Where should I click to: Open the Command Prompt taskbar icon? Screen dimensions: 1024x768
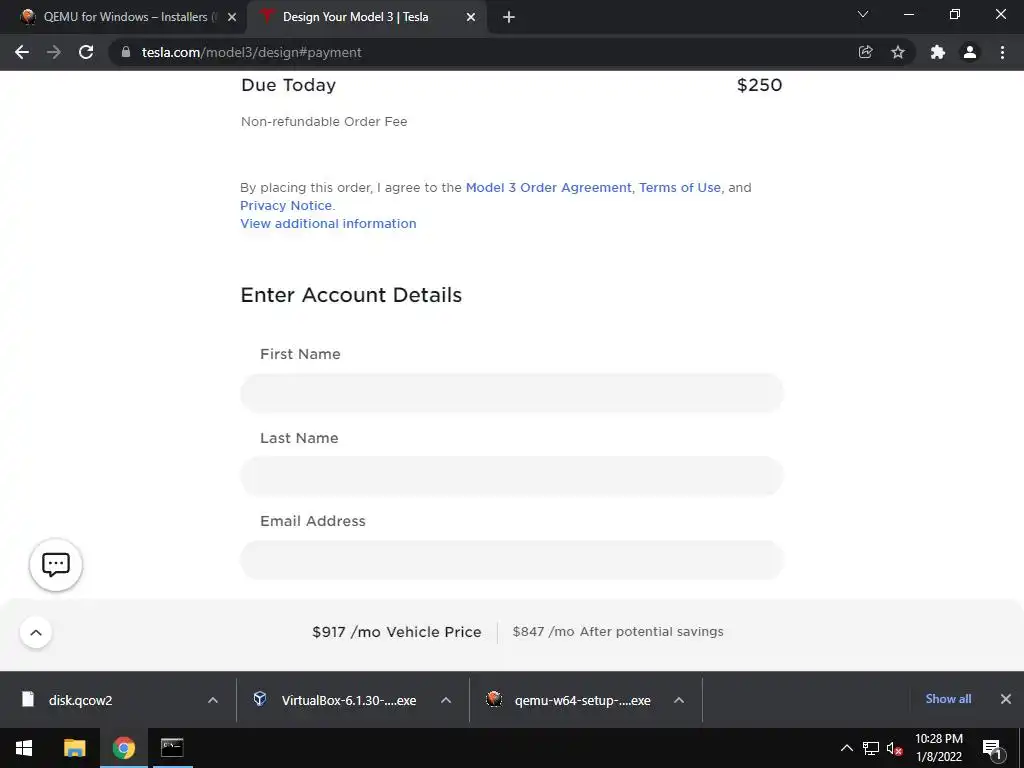click(172, 748)
